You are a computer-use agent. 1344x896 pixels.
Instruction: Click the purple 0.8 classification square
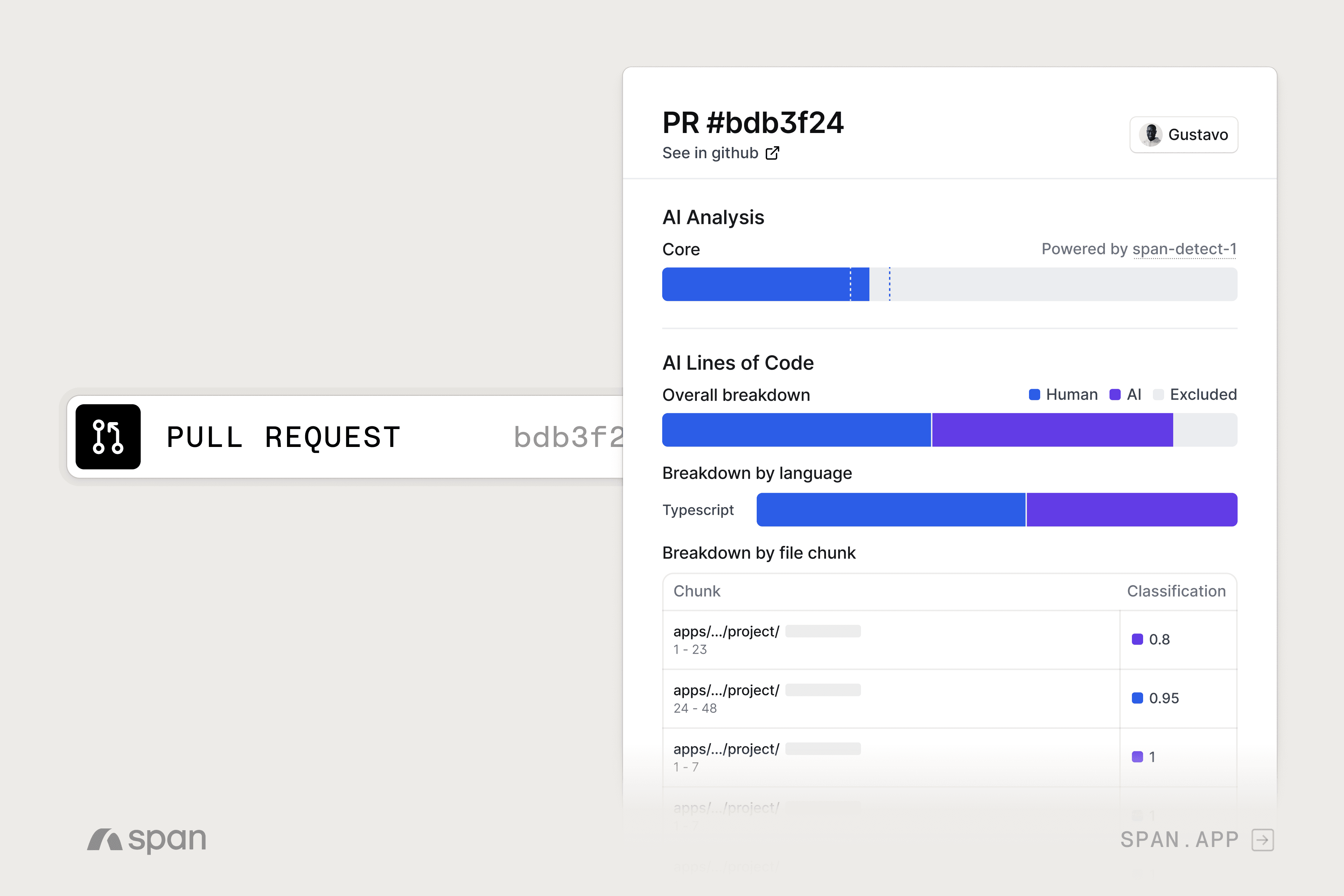pos(1137,639)
